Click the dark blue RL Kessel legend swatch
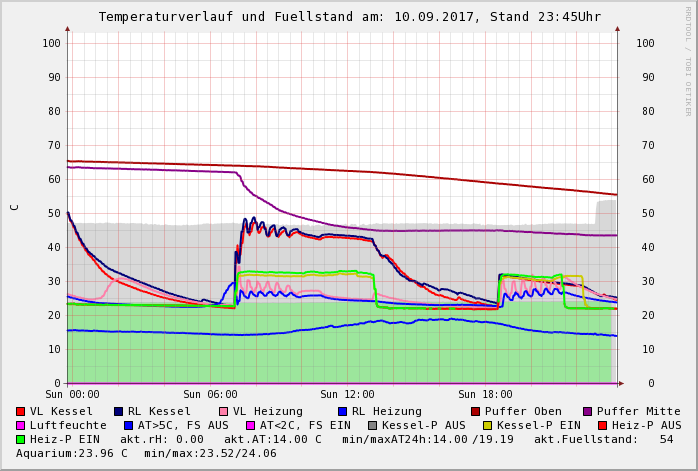This screenshot has width=698, height=471. [118, 411]
